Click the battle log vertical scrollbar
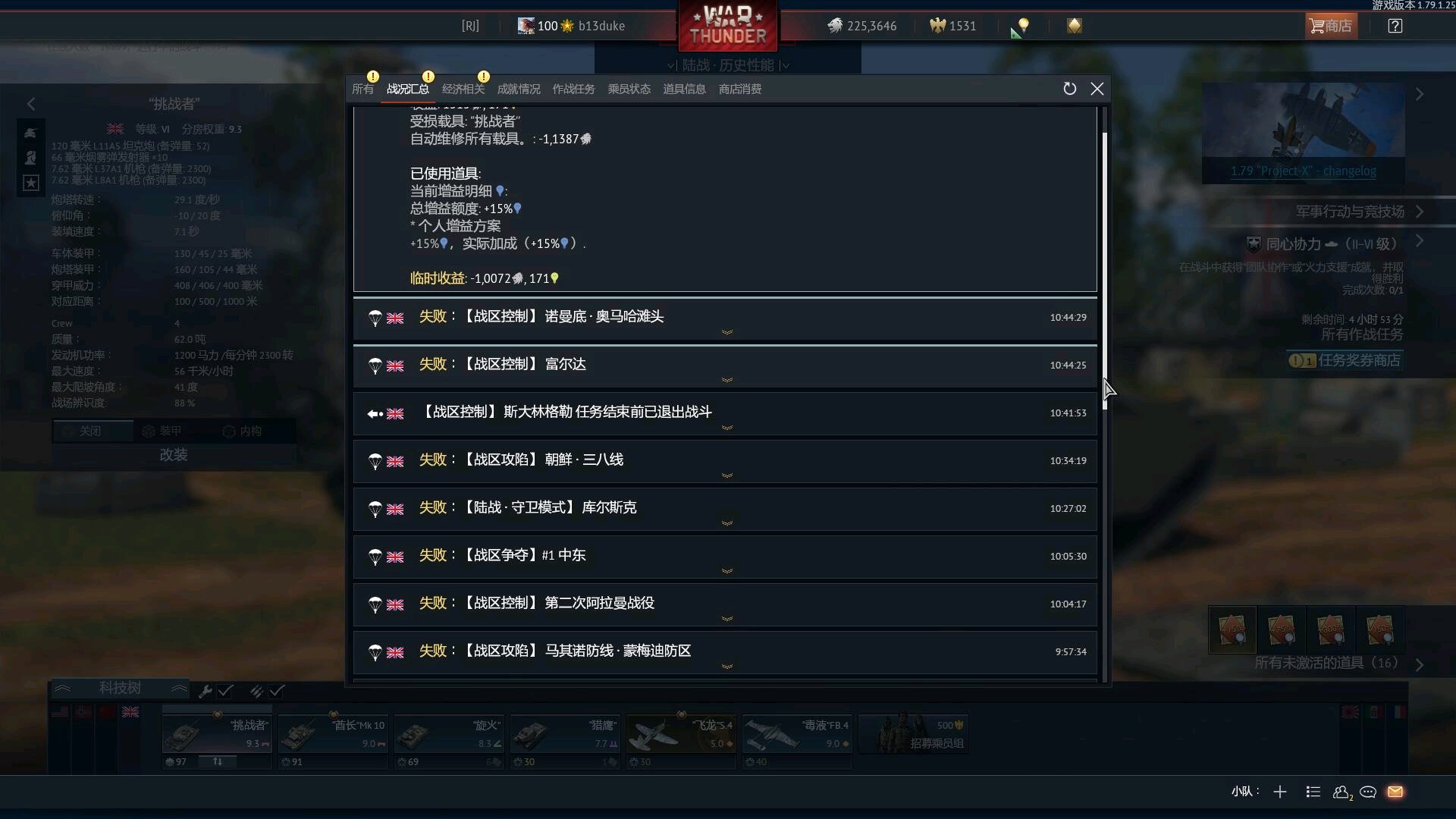 tap(1105, 271)
